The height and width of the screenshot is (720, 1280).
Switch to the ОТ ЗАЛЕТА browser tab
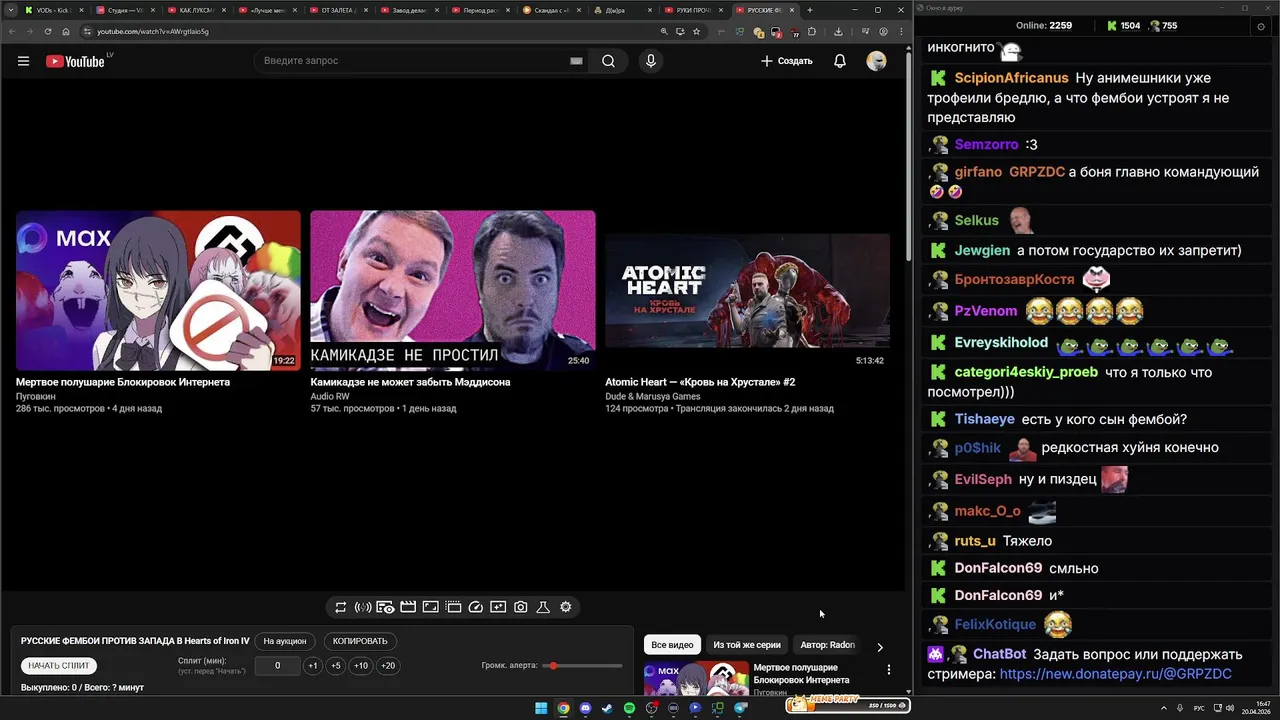point(337,10)
